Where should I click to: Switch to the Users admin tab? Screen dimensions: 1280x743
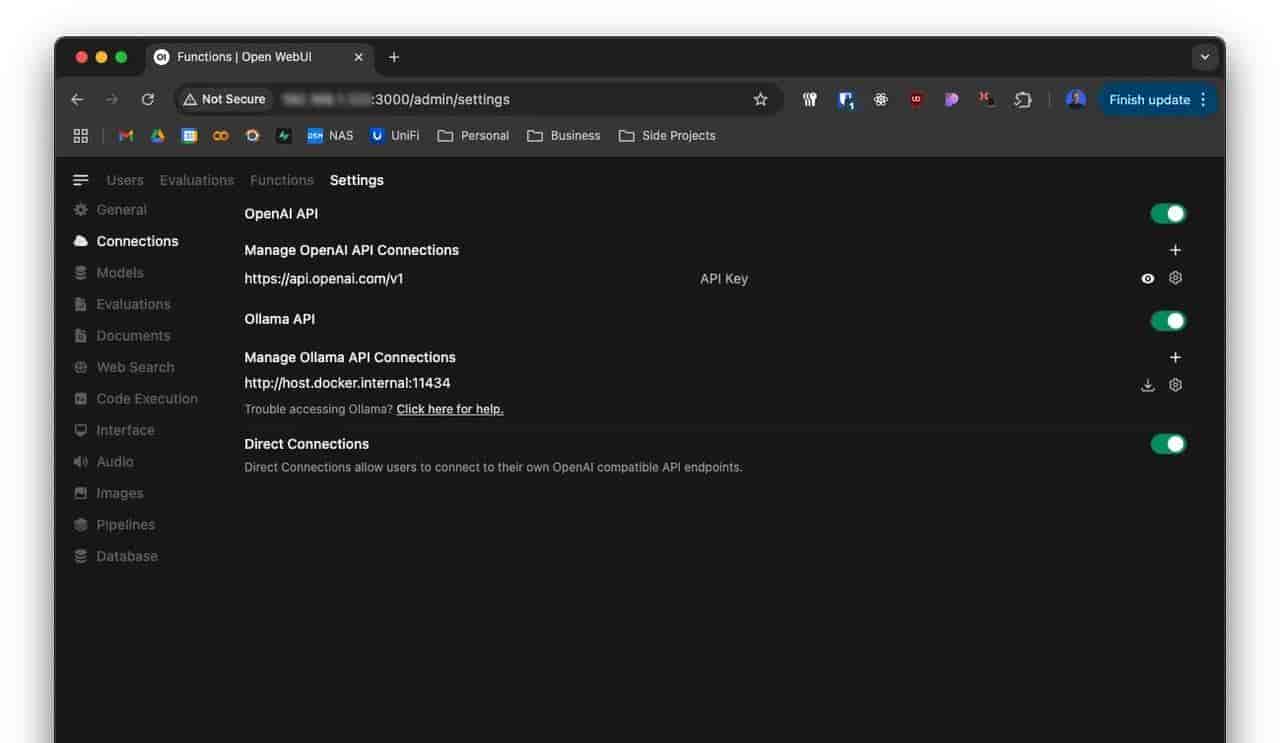[125, 180]
